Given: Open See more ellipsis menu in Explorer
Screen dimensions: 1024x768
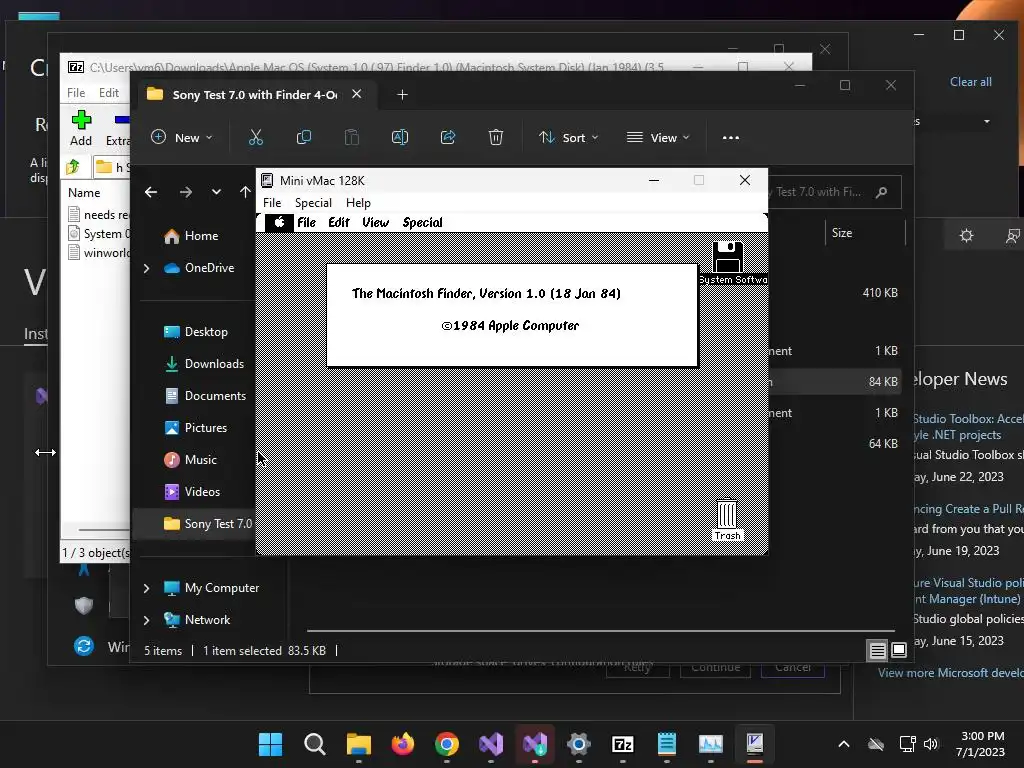Looking at the screenshot, I should pos(731,138).
